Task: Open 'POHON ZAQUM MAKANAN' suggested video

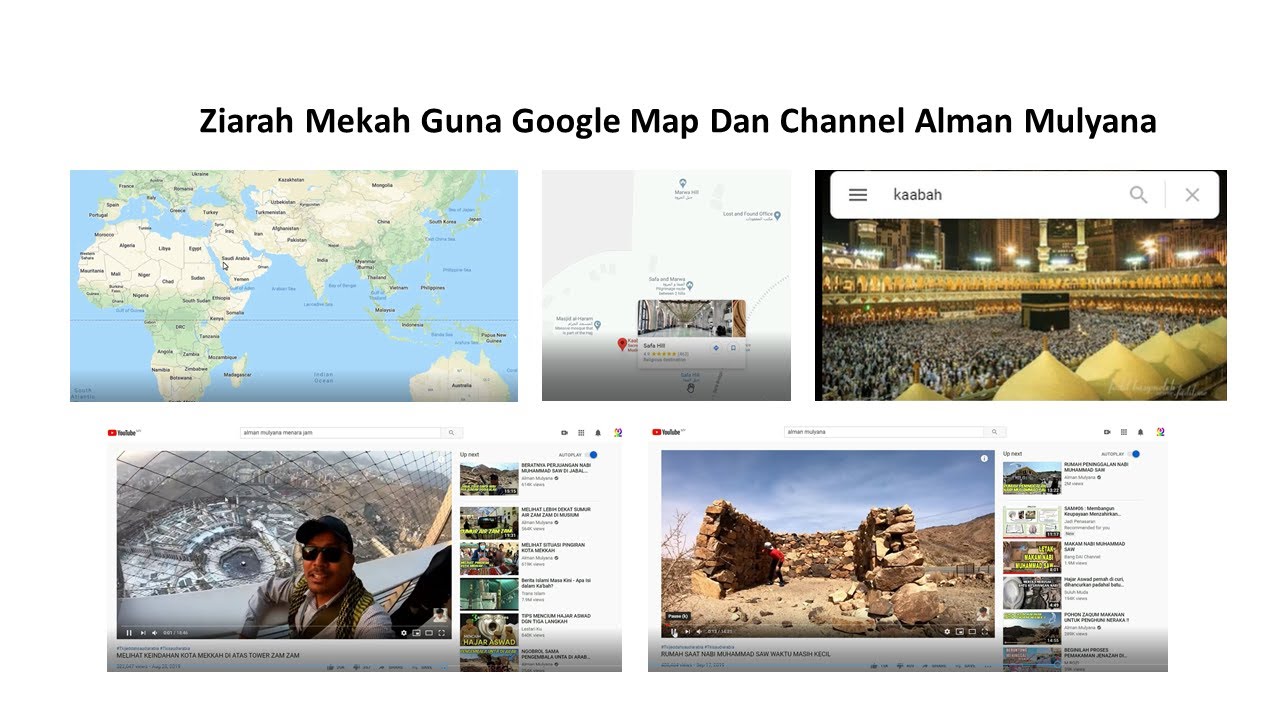Action: pyautogui.click(x=1068, y=628)
